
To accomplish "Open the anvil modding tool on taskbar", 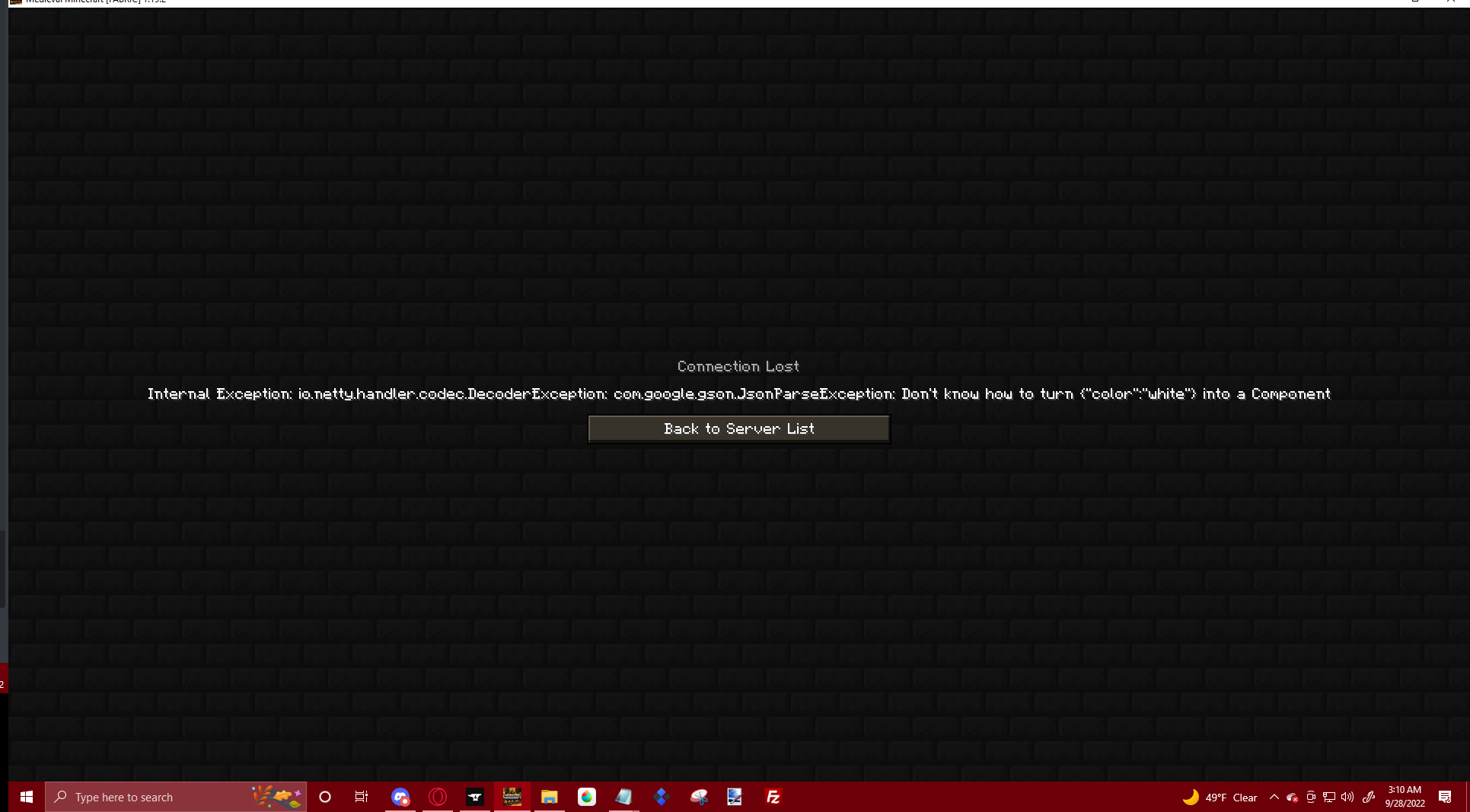I will coord(475,797).
